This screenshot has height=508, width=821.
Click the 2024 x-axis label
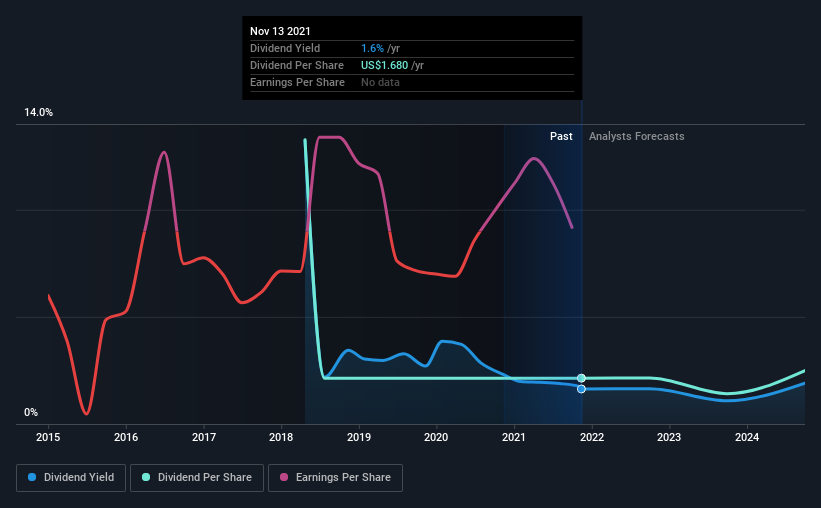pyautogui.click(x=747, y=437)
